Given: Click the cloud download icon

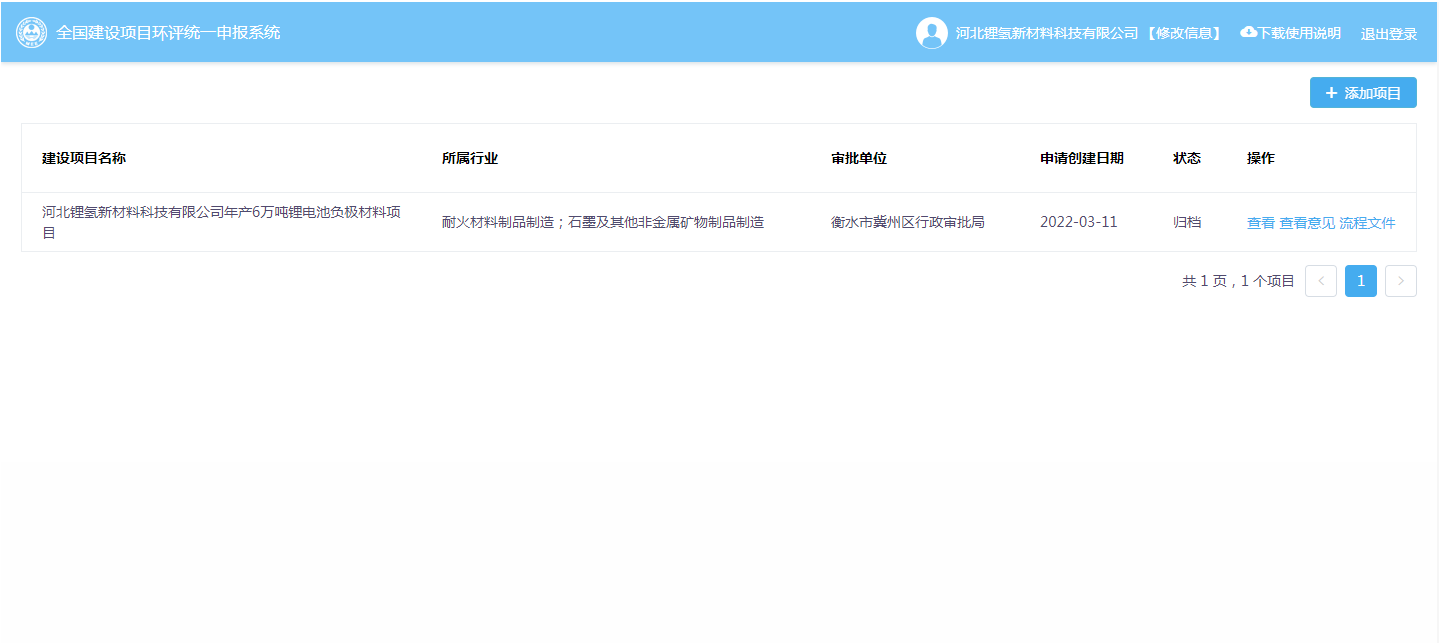Looking at the screenshot, I should coord(1248,32).
